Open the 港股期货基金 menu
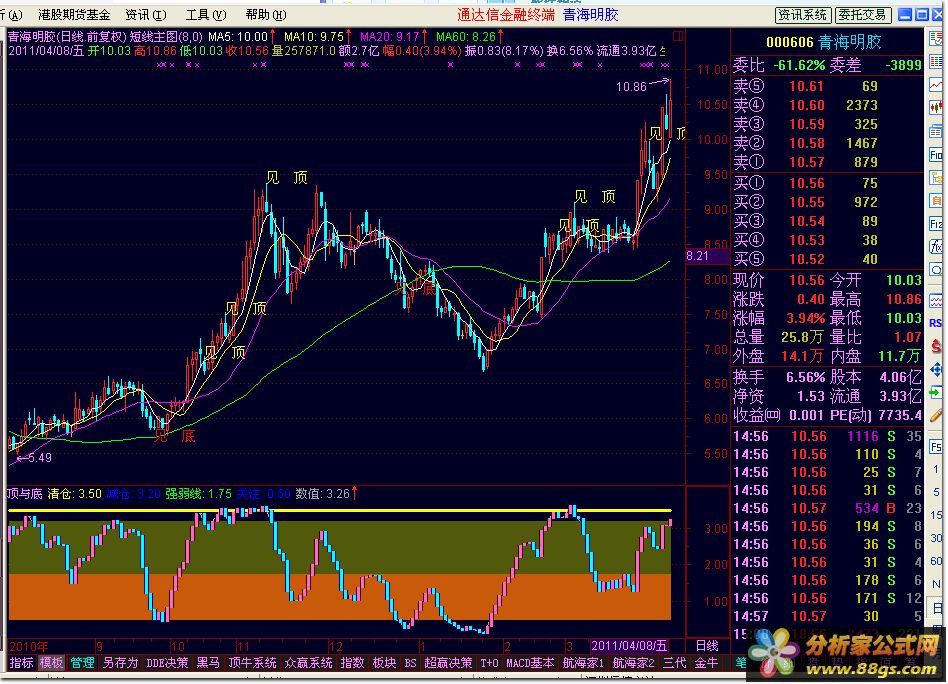This screenshot has height=684, width=948. point(74,15)
